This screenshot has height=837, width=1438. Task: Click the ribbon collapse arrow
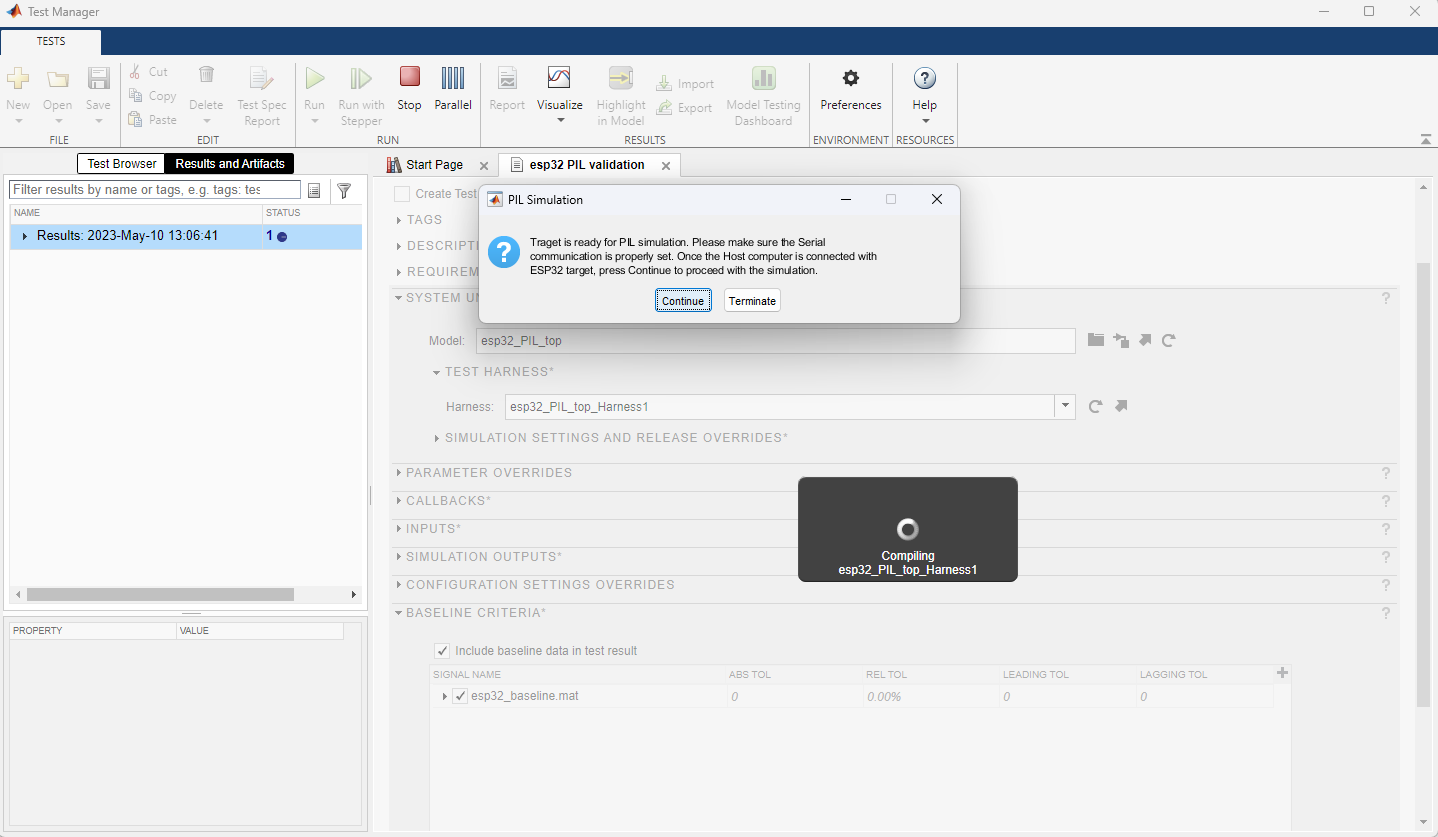[x=1425, y=139]
